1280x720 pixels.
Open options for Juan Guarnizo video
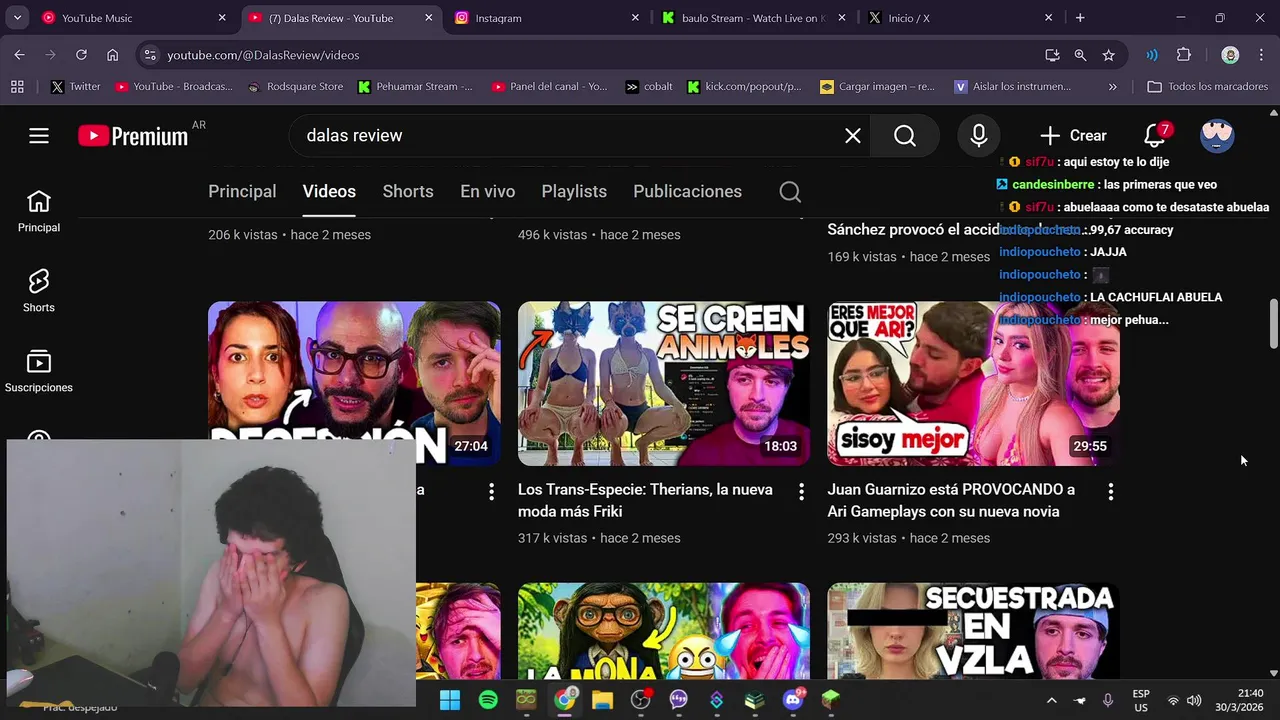(x=1111, y=491)
